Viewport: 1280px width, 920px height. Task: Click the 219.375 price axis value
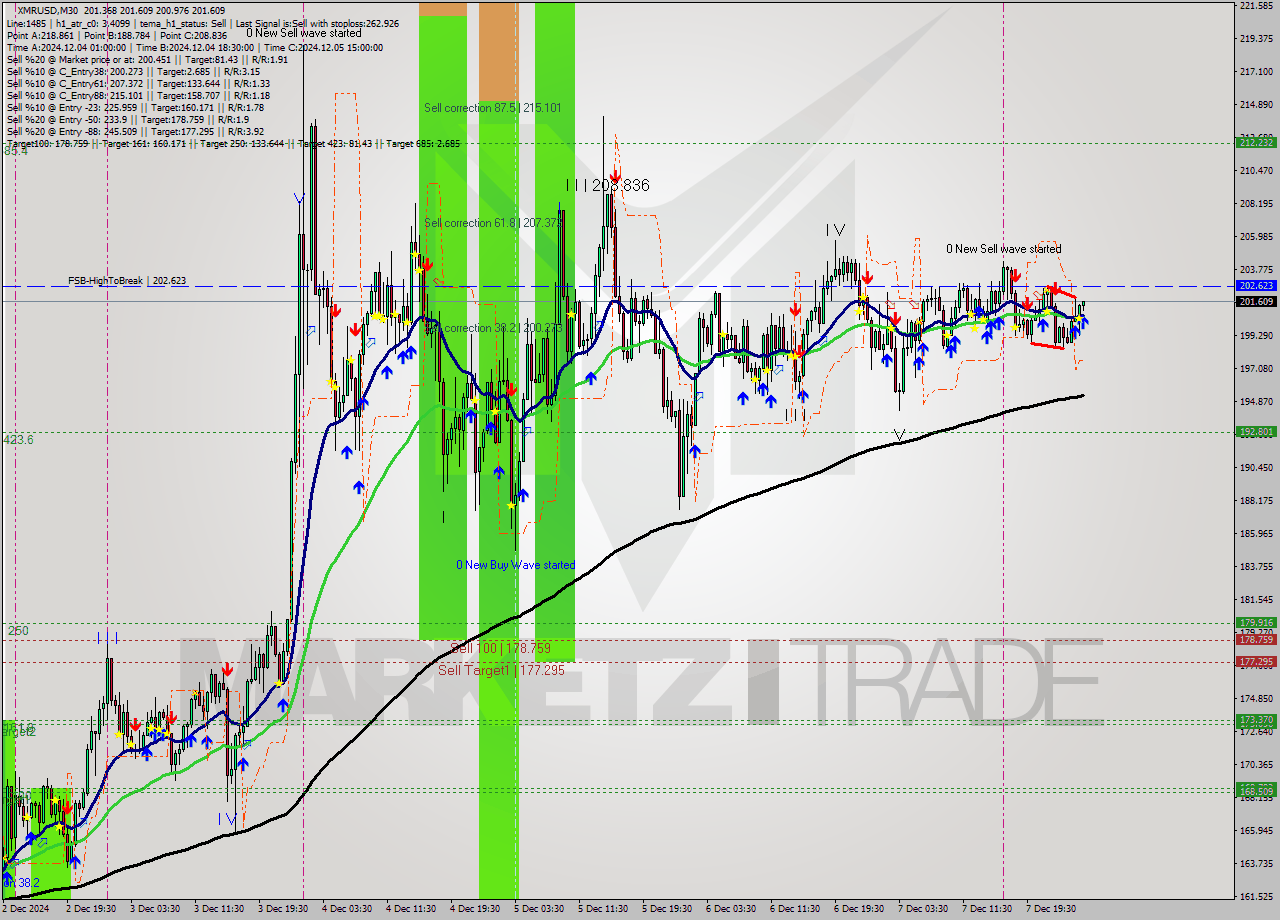[1255, 39]
